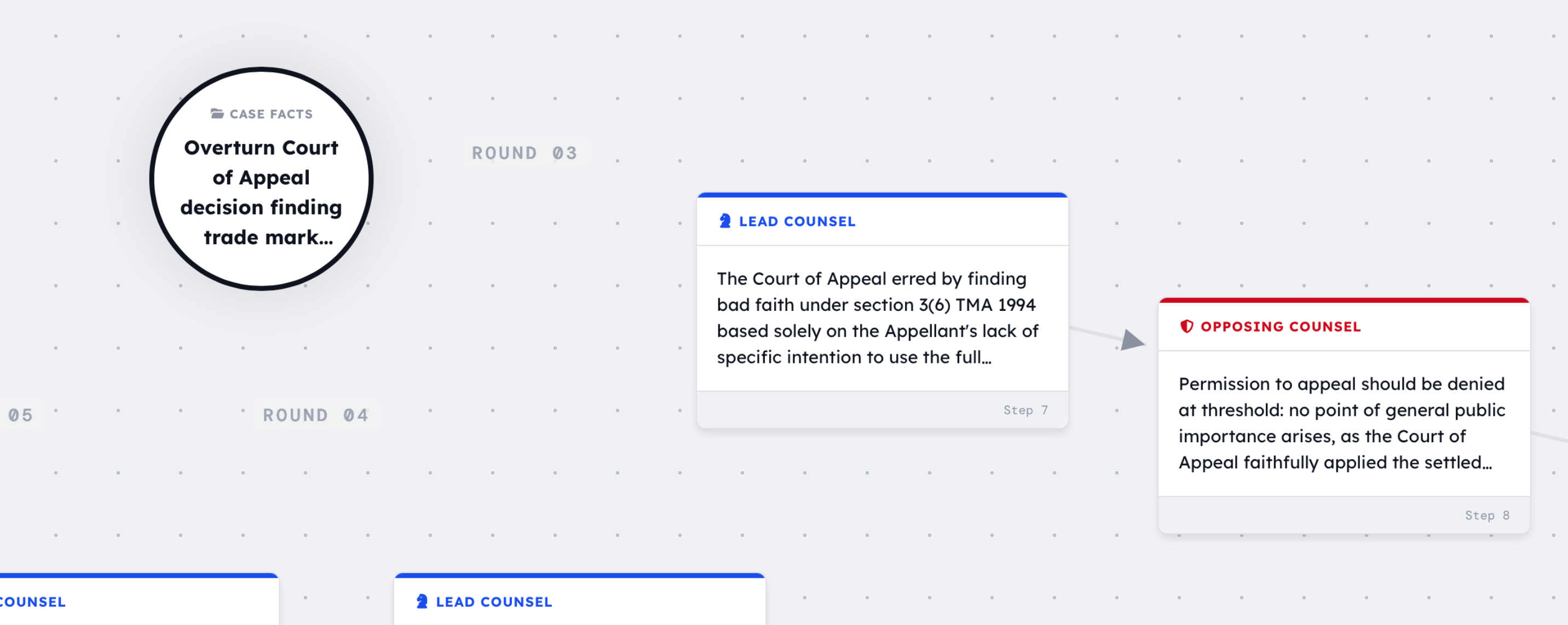Click the folder icon in Case Facts node
This screenshot has width=1568, height=625.
217,114
